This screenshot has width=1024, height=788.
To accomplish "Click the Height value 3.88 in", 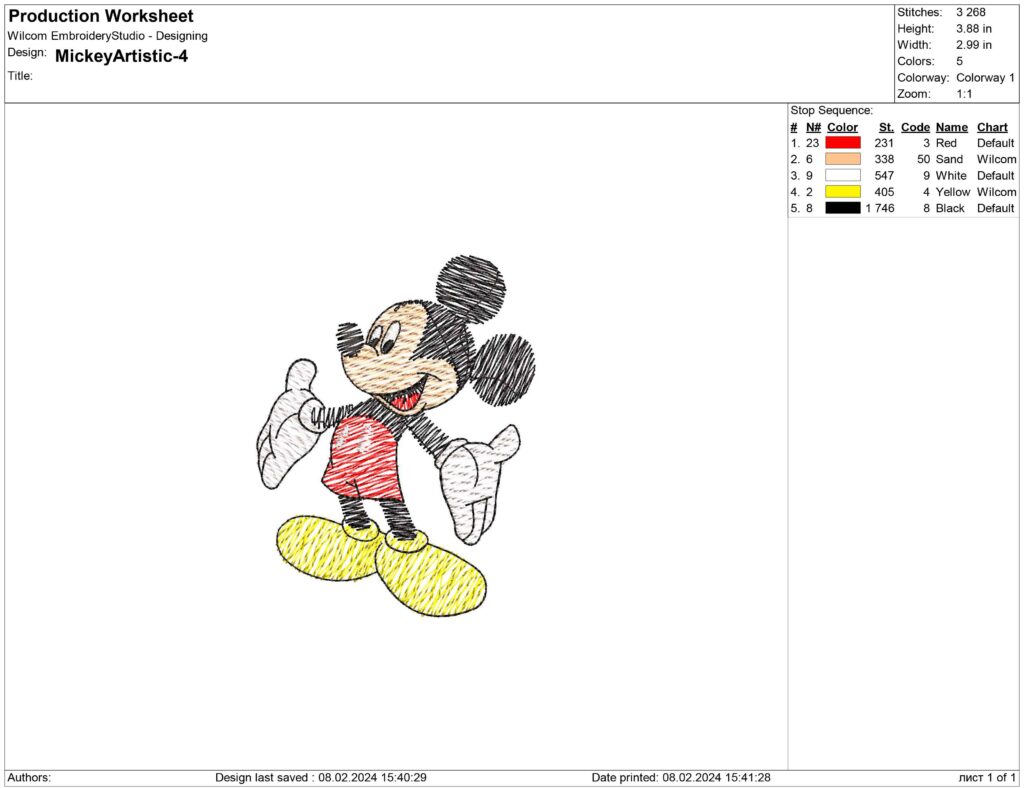I will click(x=974, y=29).
